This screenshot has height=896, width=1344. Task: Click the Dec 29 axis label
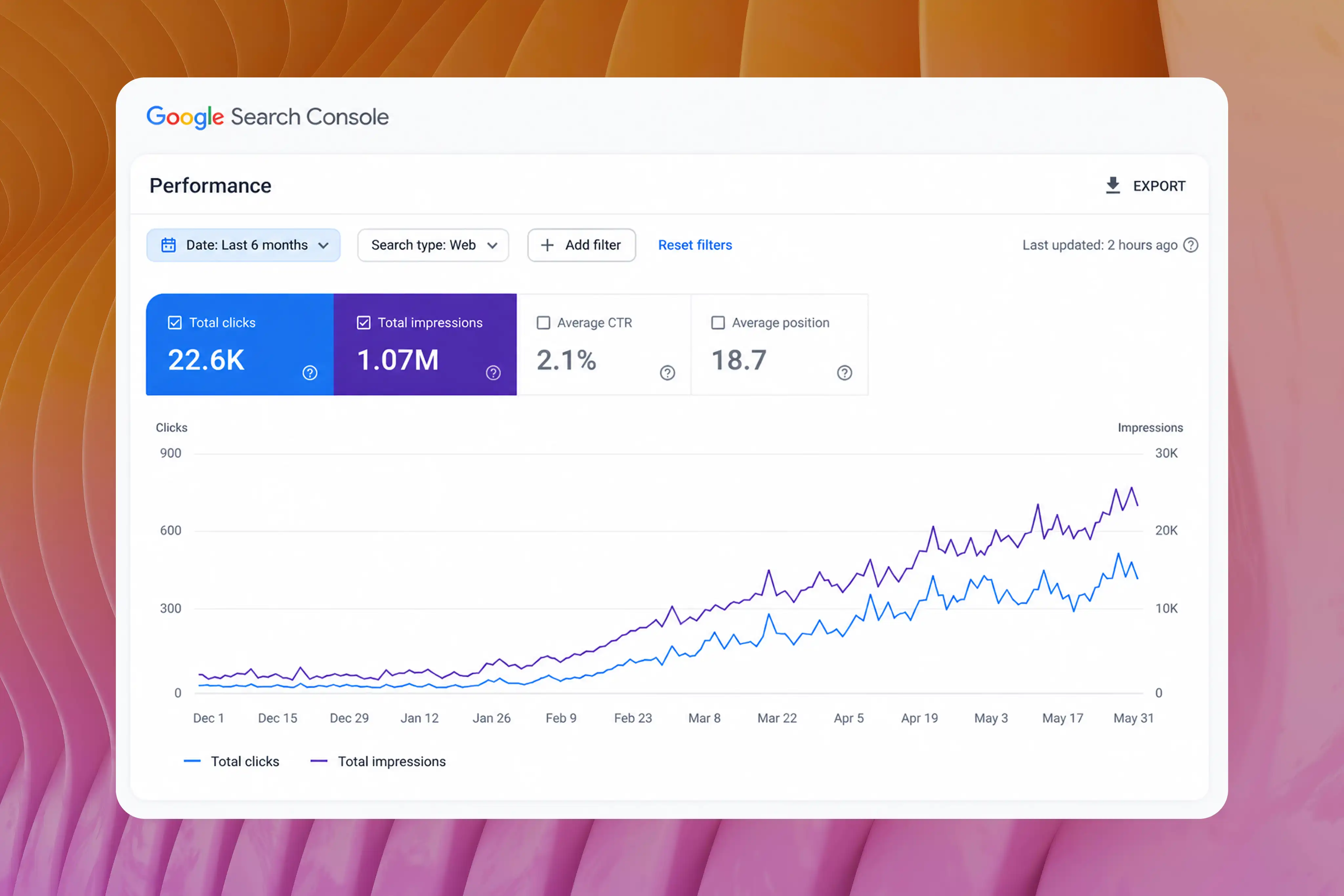click(x=349, y=718)
